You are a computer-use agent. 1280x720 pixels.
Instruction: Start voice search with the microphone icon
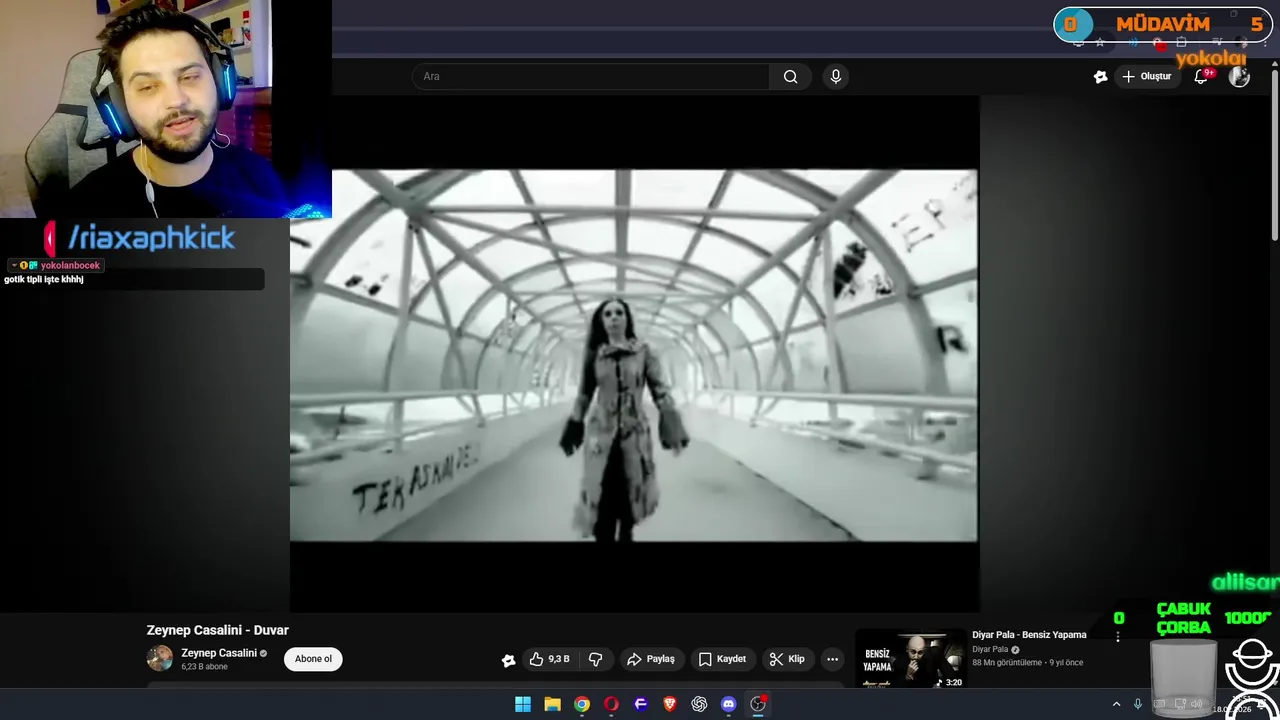tap(836, 77)
